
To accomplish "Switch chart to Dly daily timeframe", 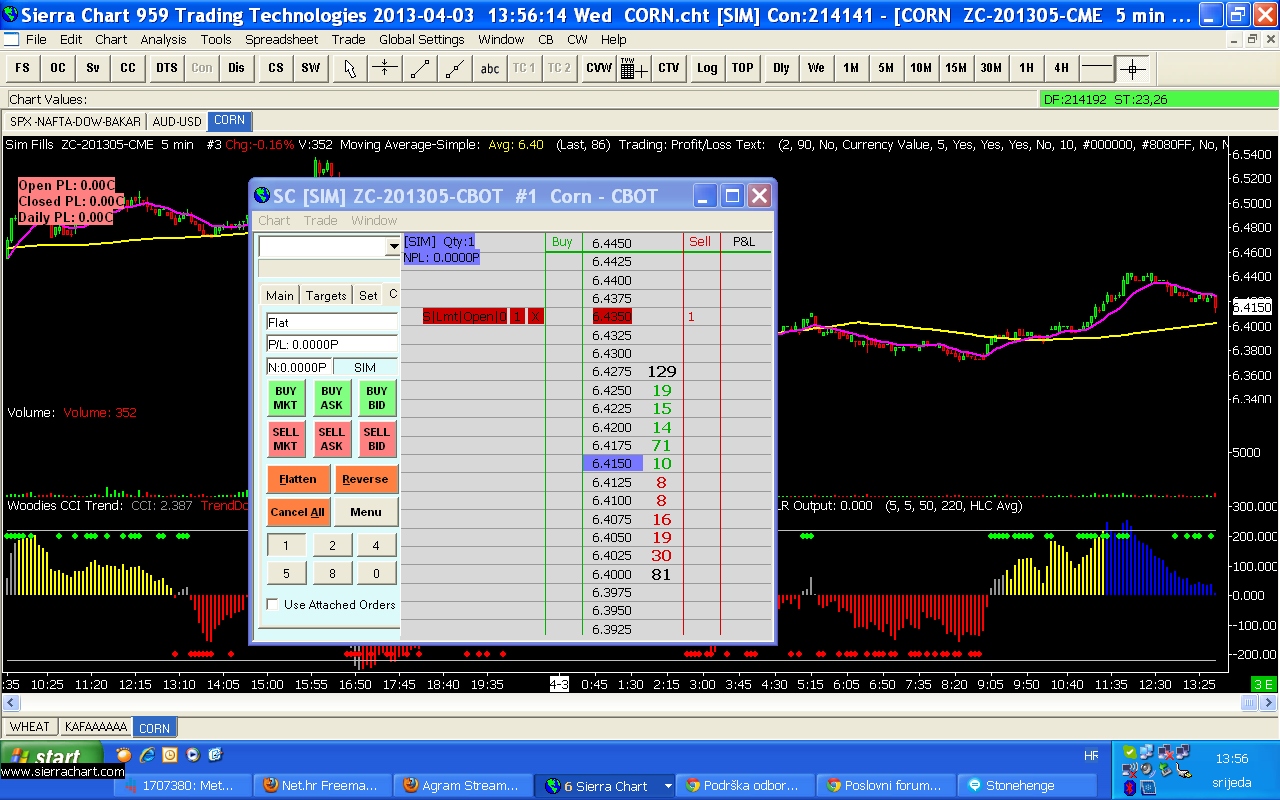I will coord(781,68).
